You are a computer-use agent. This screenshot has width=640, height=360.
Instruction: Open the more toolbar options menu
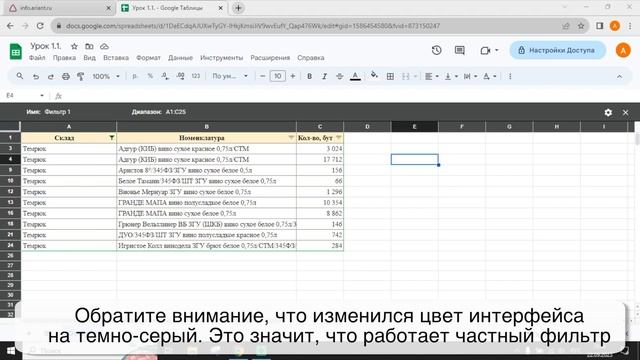pyautogui.click(x=510, y=76)
